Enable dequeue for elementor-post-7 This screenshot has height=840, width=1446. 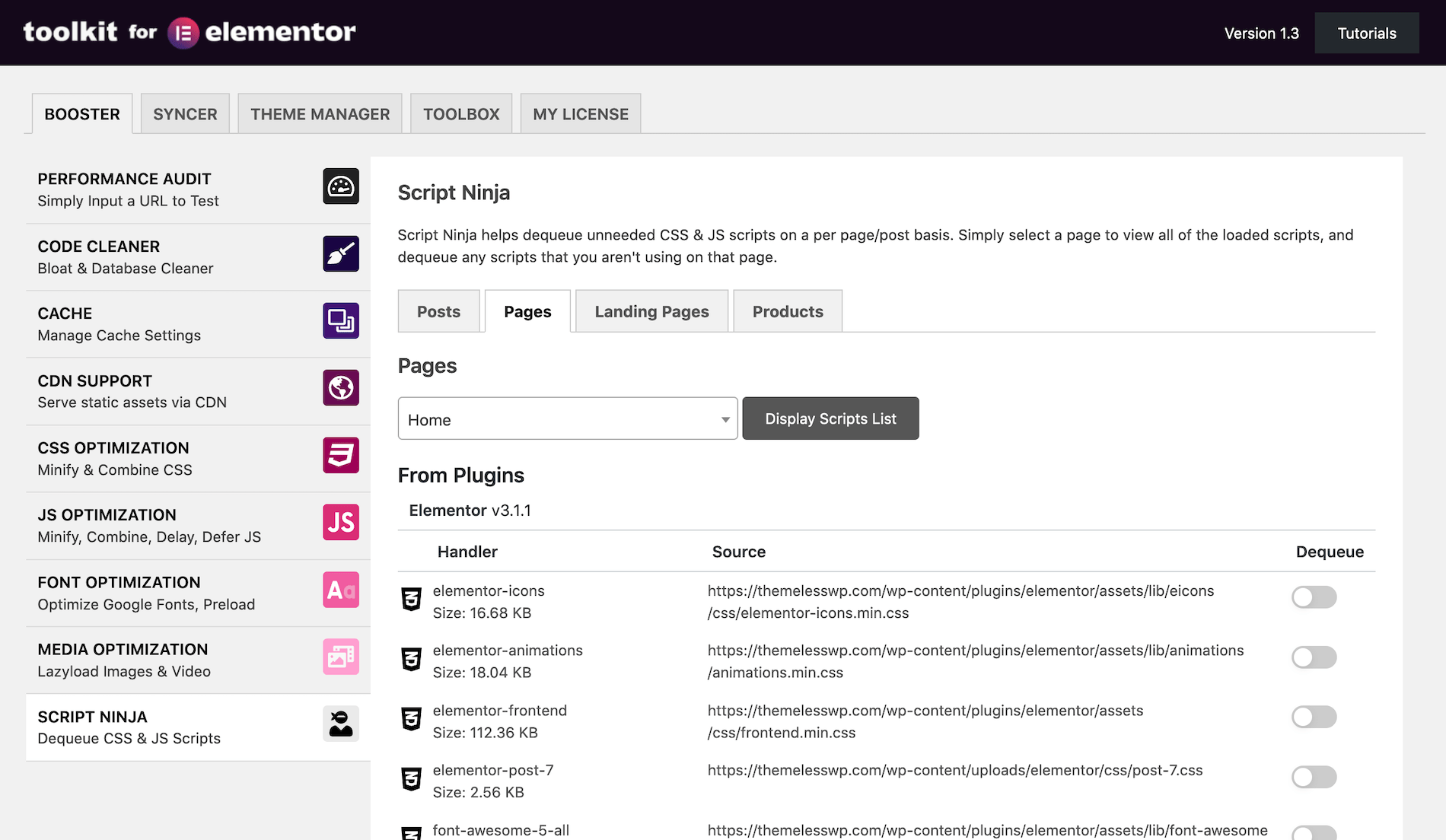[x=1314, y=777]
